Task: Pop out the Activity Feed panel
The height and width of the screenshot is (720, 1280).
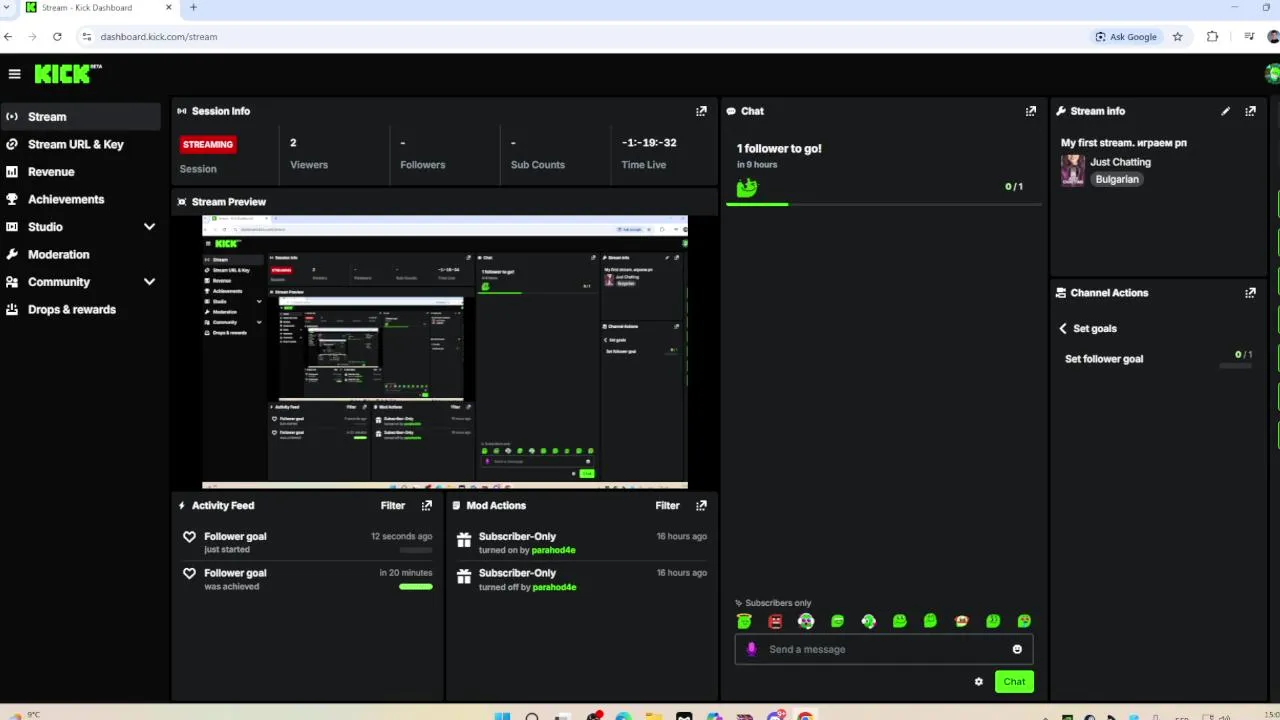Action: (427, 505)
